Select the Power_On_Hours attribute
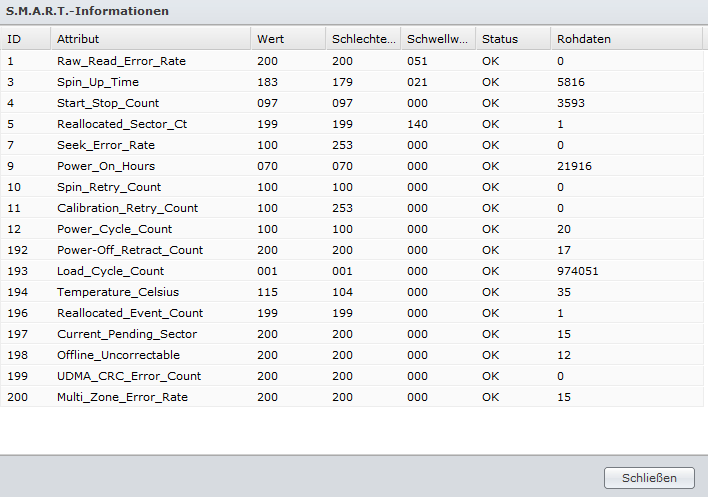Screen dimensions: 708x497 pyautogui.click(x=106, y=166)
